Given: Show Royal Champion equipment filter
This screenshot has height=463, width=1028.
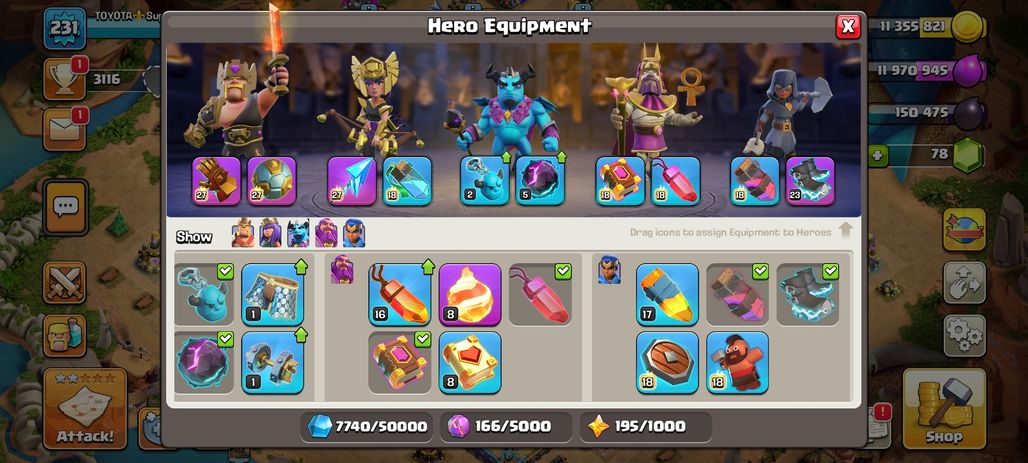Looking at the screenshot, I should [x=353, y=233].
